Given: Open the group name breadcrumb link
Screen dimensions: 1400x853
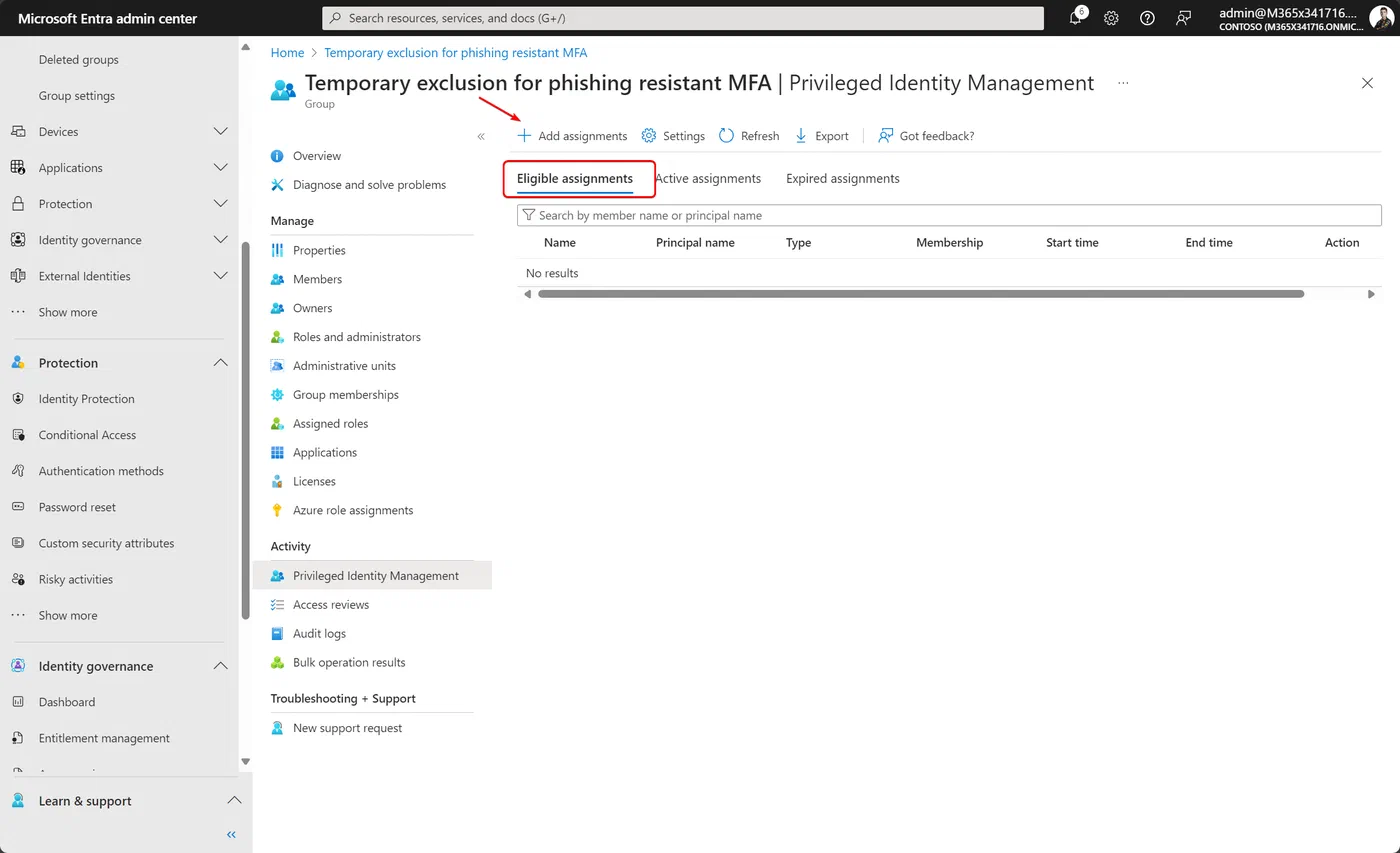Looking at the screenshot, I should (x=456, y=52).
